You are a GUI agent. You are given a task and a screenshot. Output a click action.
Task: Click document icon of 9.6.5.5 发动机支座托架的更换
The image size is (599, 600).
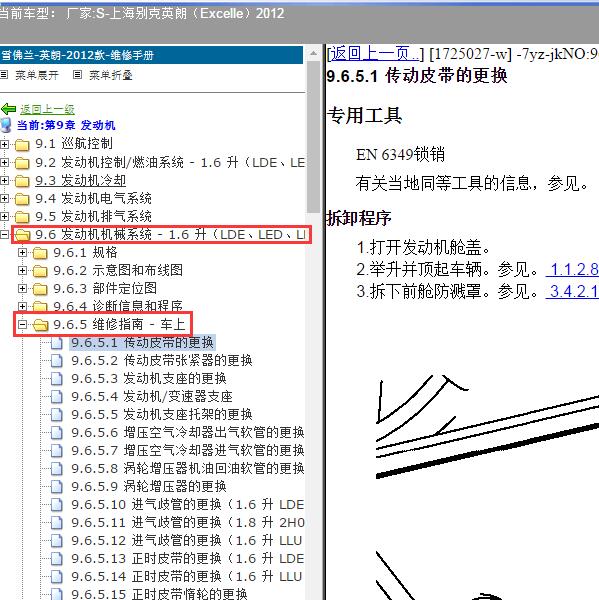tap(57, 415)
